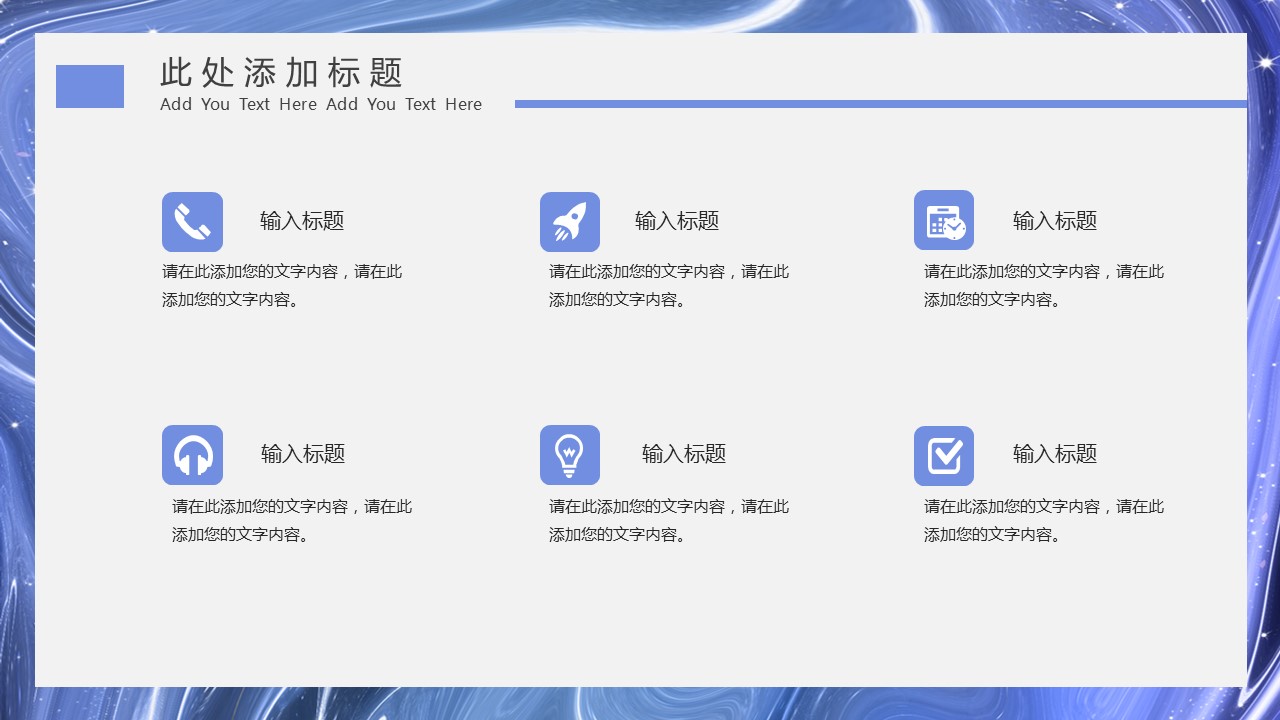The image size is (1280, 720).
Task: Click 输入标题 heading beside the light bulb icon
Action: point(684,454)
